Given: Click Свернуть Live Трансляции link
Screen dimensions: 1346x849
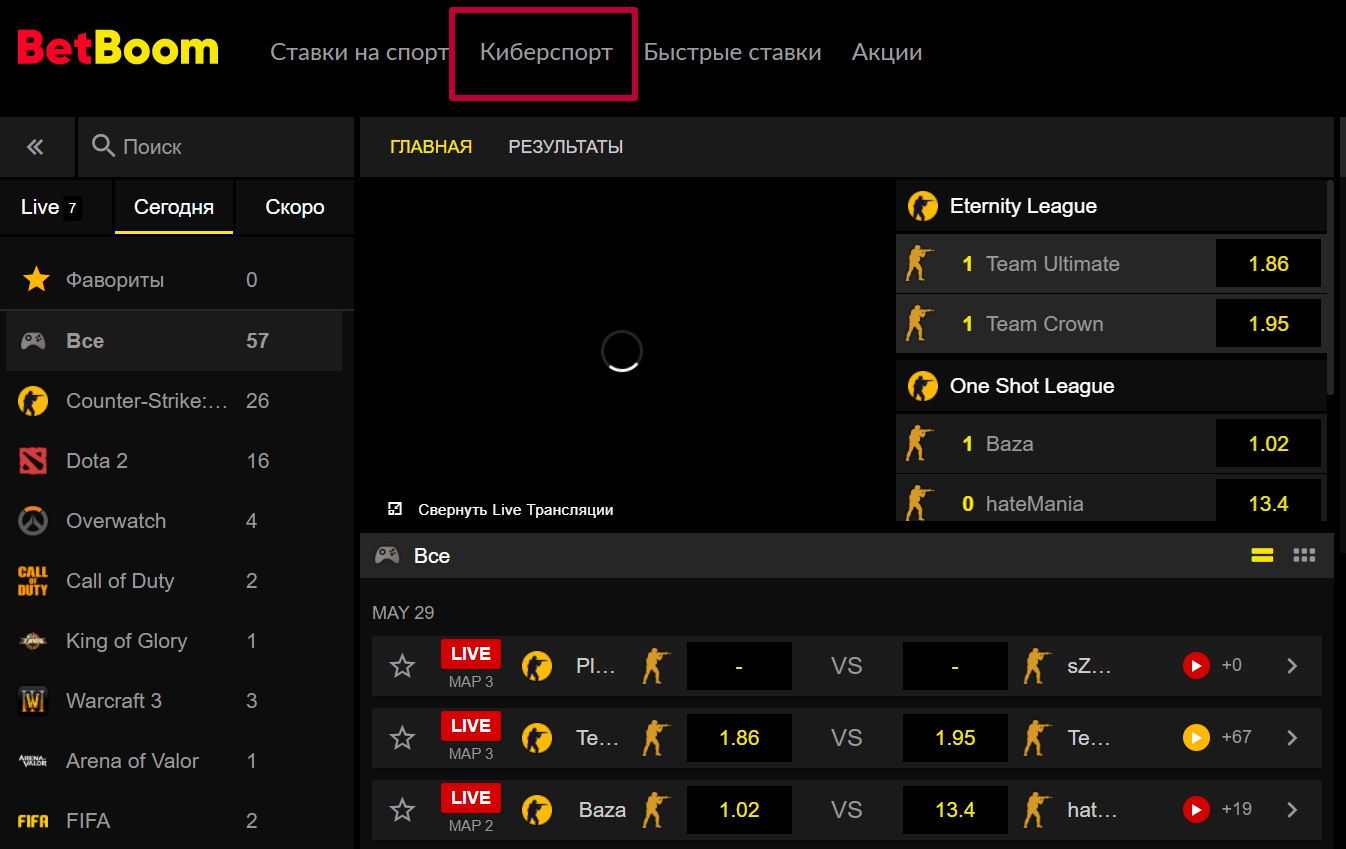Looking at the screenshot, I should pyautogui.click(x=515, y=510).
